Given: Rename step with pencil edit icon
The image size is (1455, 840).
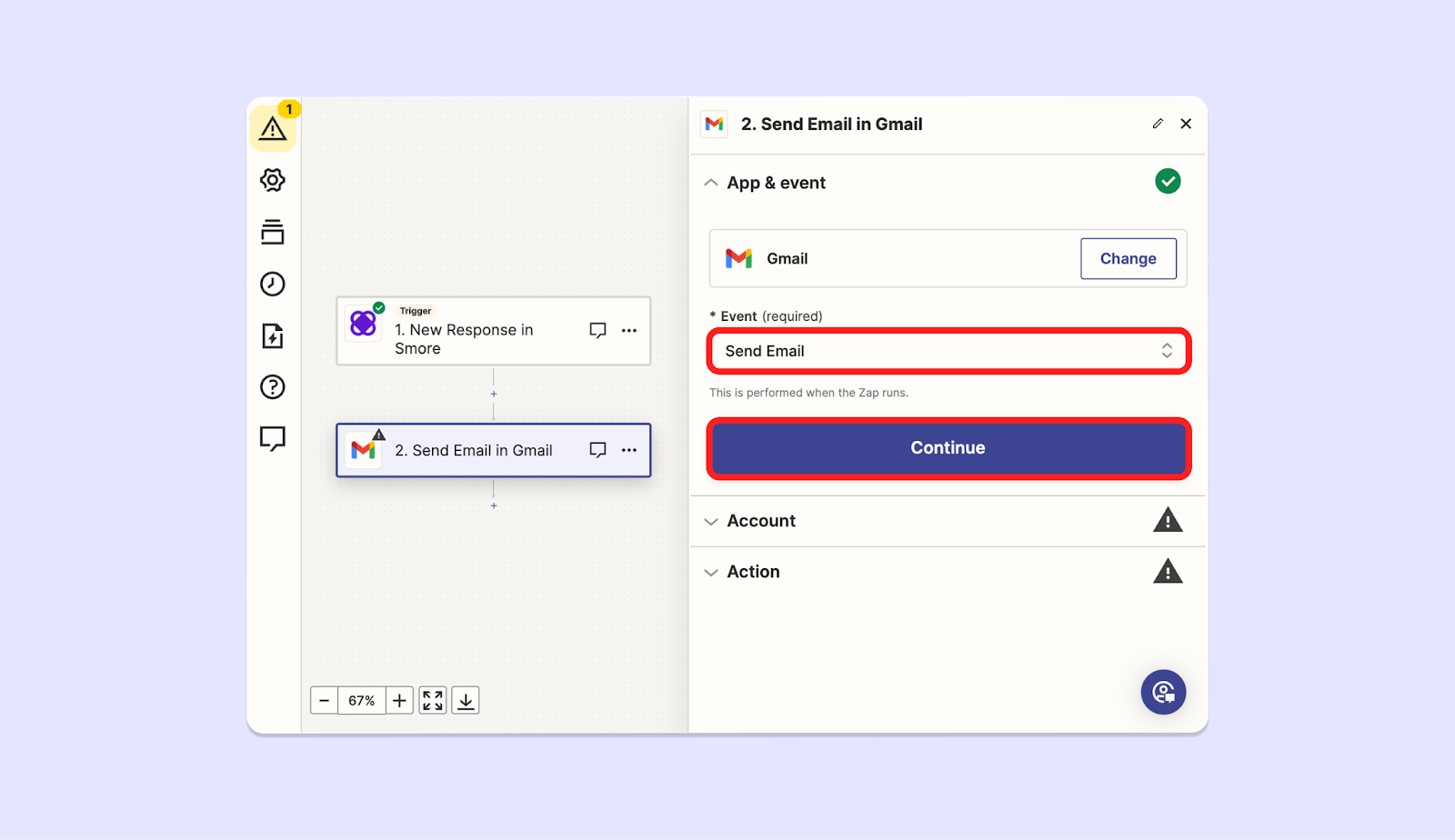Looking at the screenshot, I should 1158,124.
